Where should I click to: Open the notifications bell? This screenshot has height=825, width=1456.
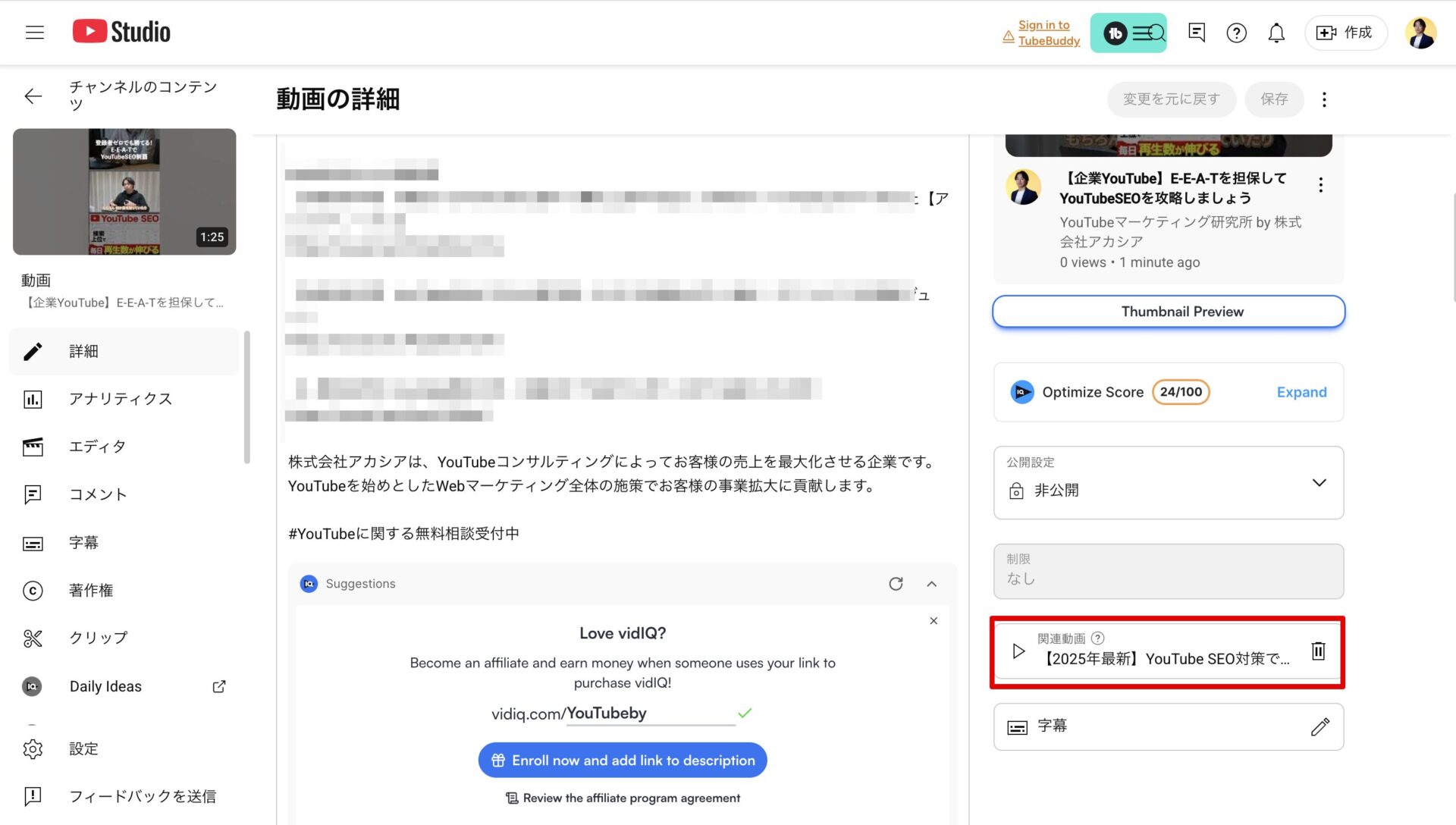[1276, 33]
